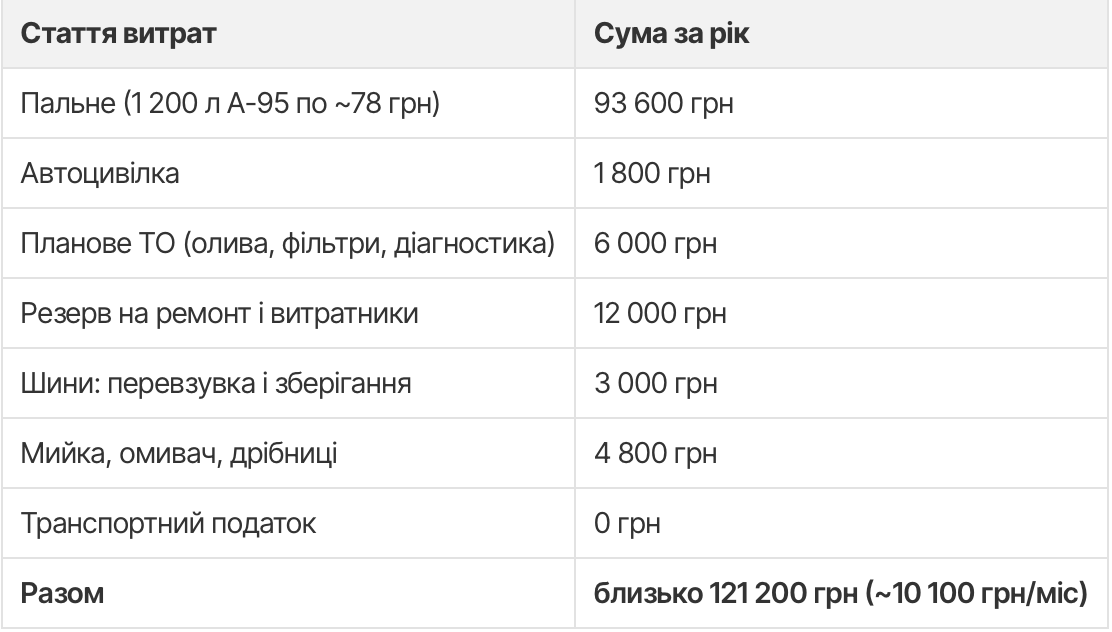Select the 'Транспортний податок' cell

288,523
